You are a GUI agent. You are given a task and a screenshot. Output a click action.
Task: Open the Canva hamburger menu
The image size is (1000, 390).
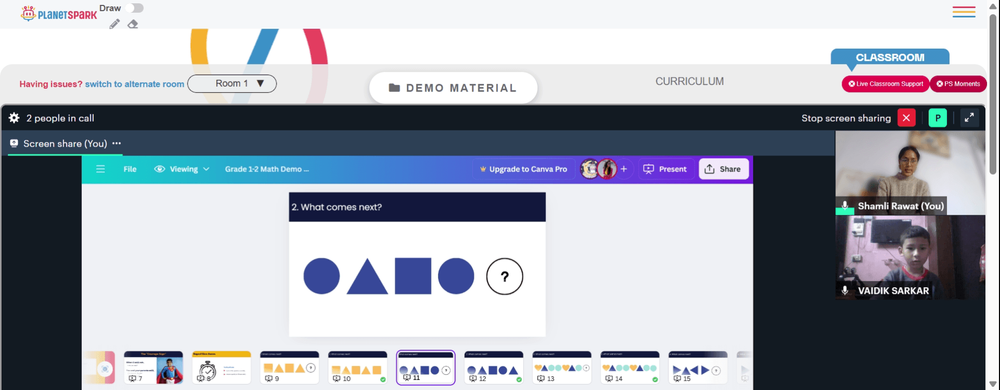100,169
